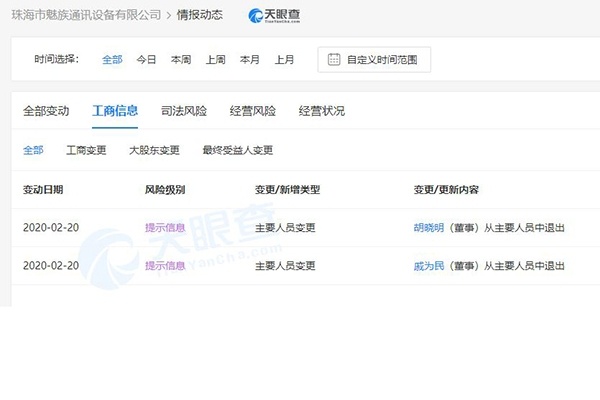Open the 自定义时间范围 date picker
The image size is (600, 400).
[374, 60]
